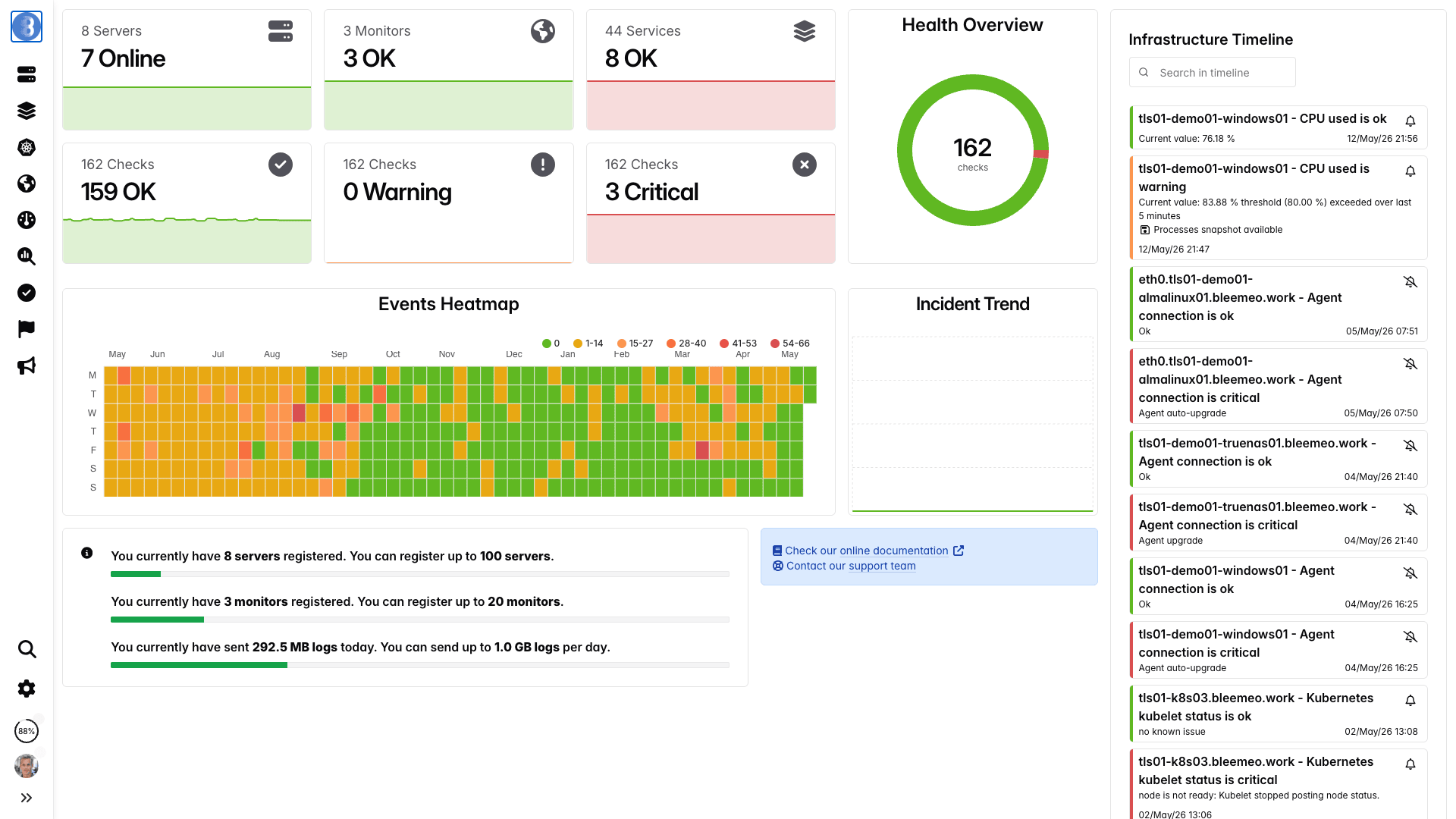Open announcements megaphone icon in sidebar
Image resolution: width=1456 pixels, height=819 pixels.
coord(27,366)
